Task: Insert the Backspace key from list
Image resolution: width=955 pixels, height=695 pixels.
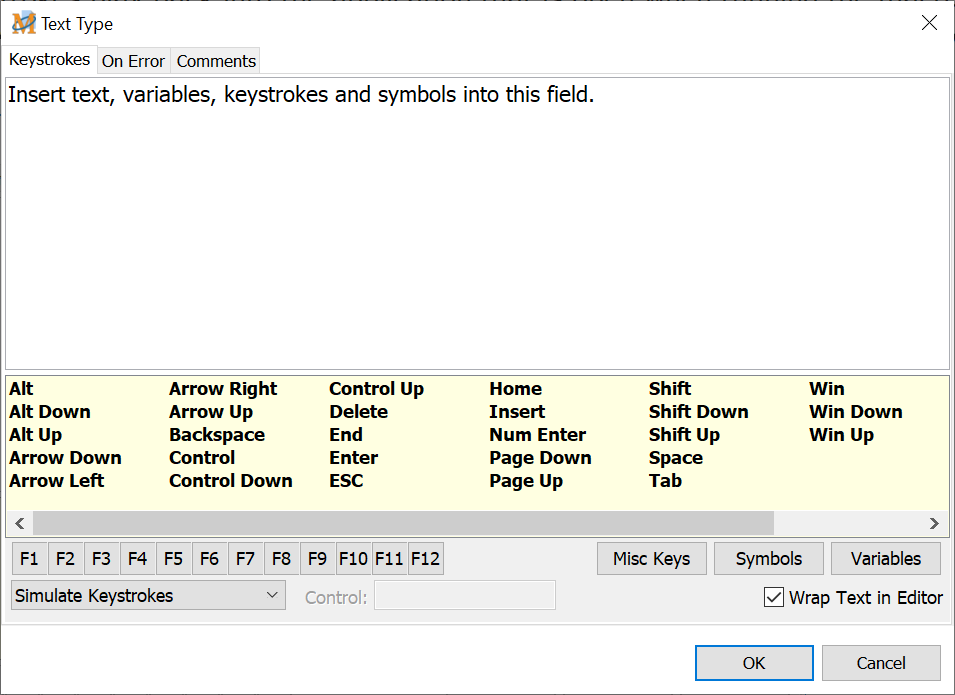Action: pos(217,435)
